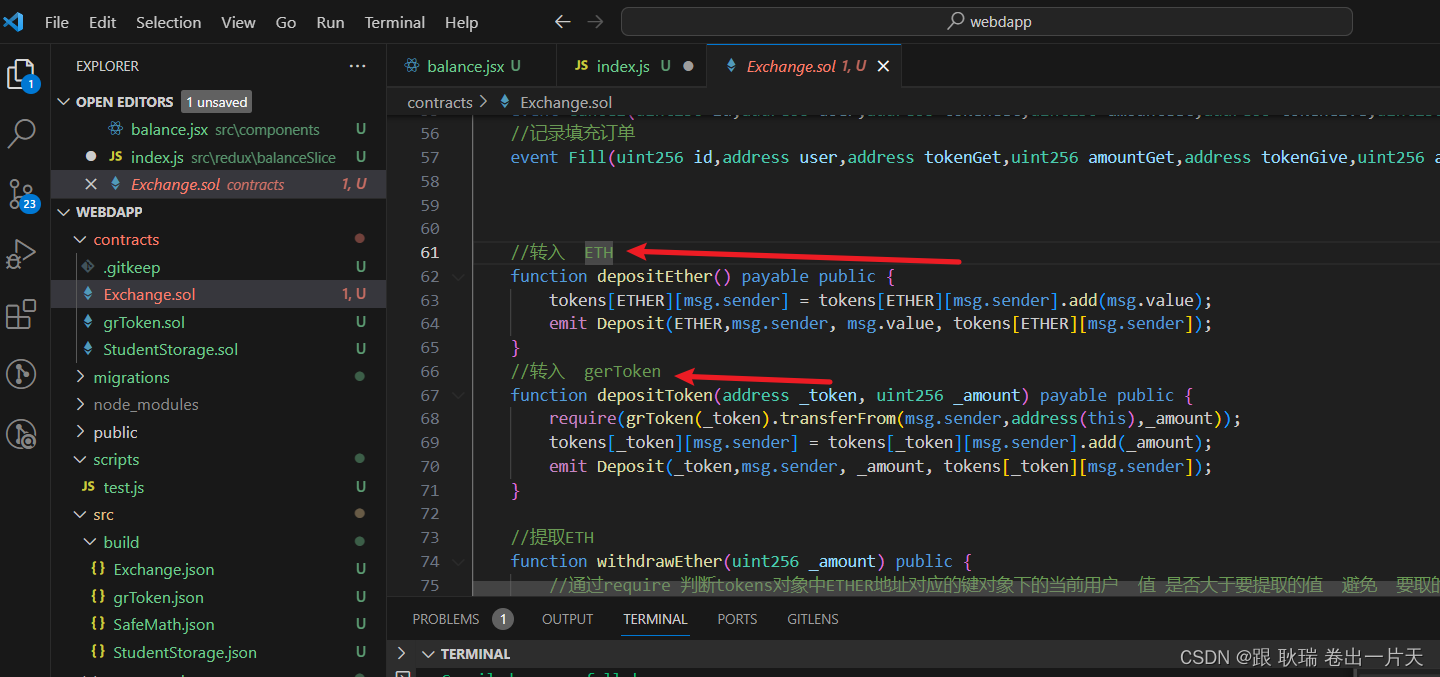1440x677 pixels.
Task: Select the Exchange.sol editor tab
Action: click(x=805, y=66)
